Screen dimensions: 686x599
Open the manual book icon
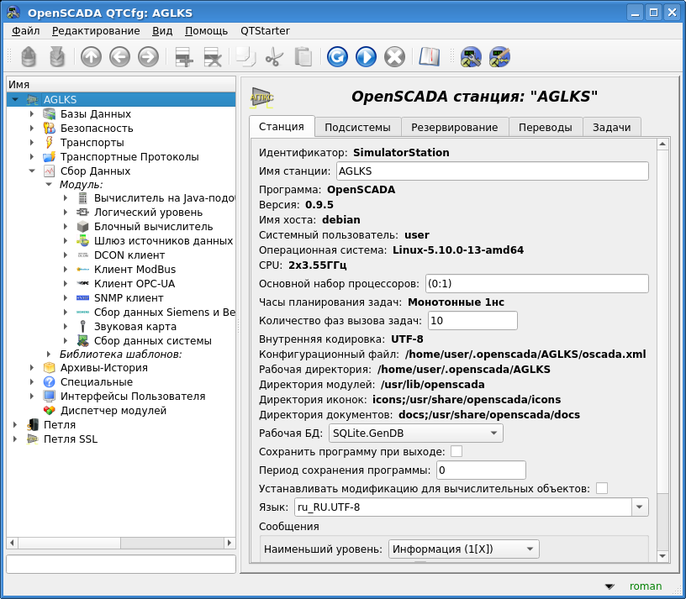coord(429,57)
